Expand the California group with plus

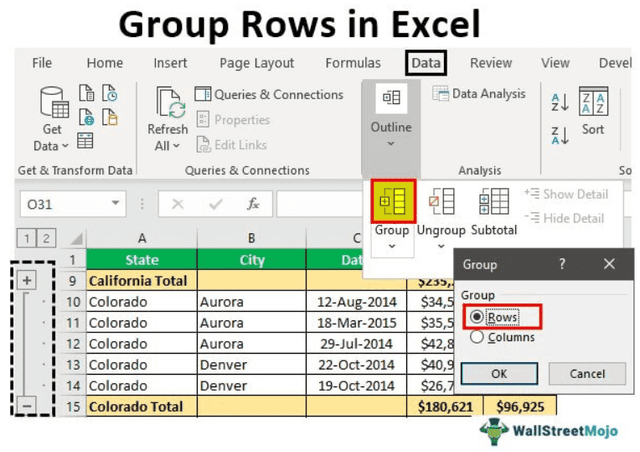click(27, 281)
